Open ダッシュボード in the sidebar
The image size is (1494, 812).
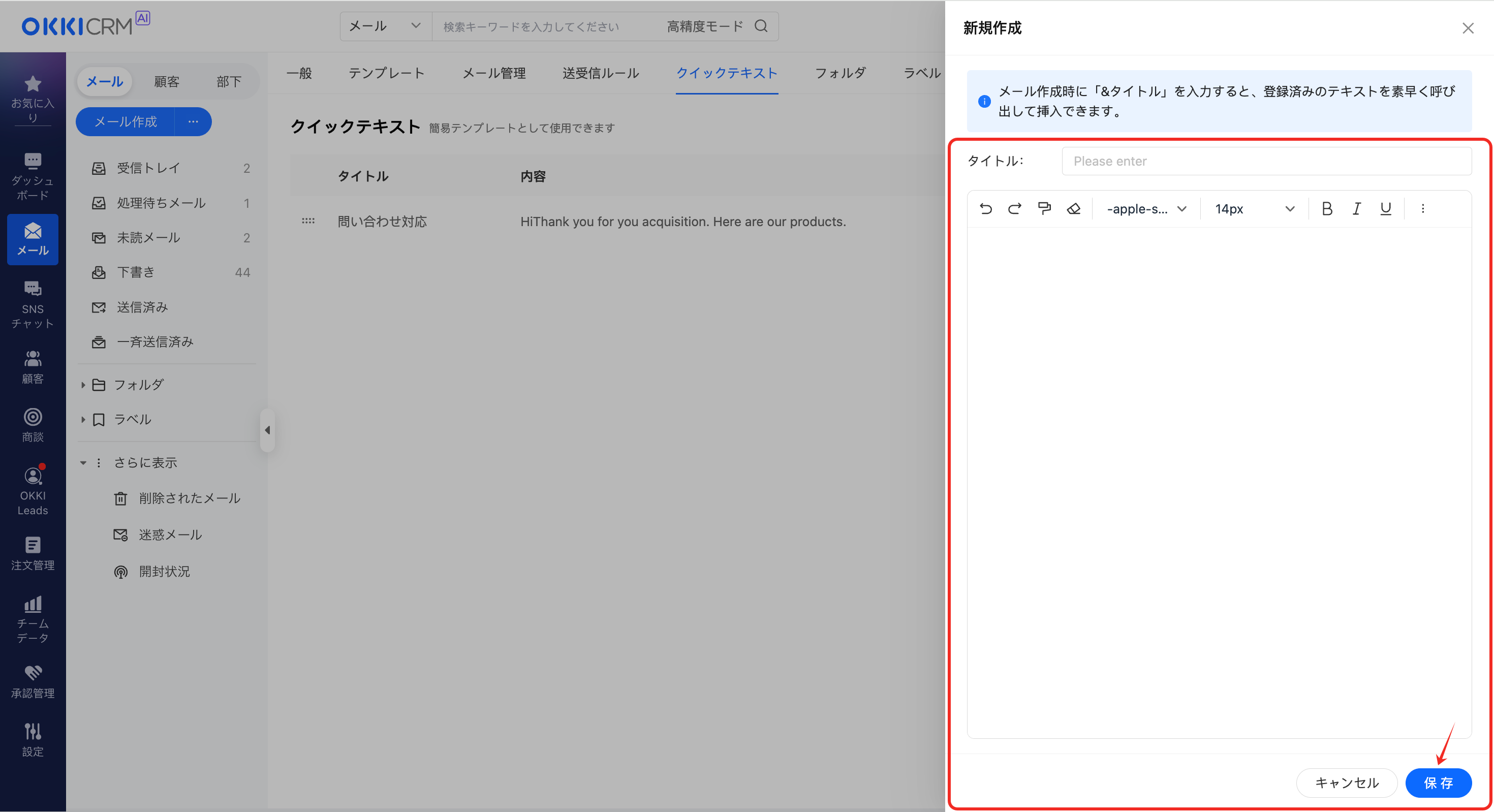(33, 176)
